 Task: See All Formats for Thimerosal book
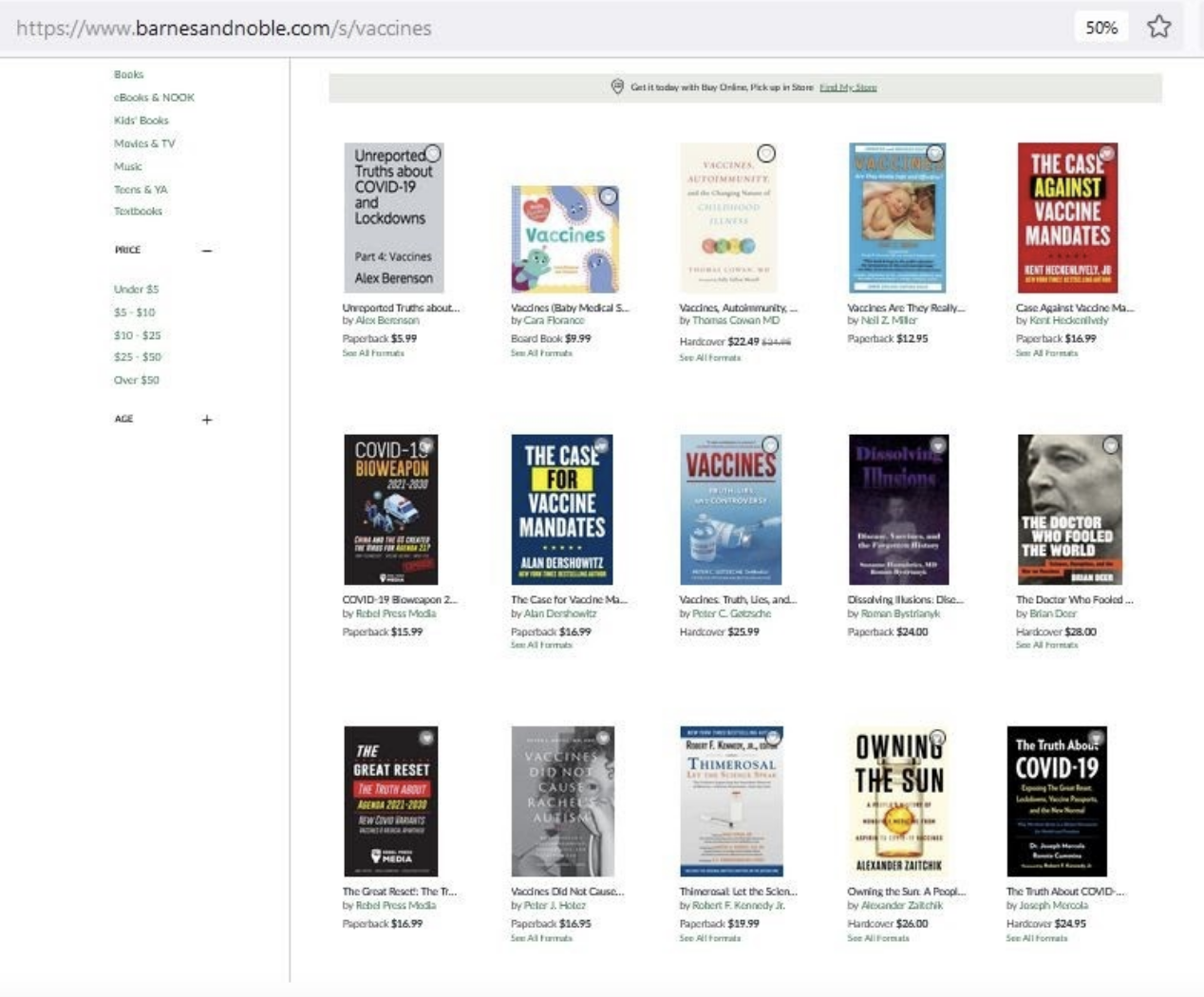710,938
